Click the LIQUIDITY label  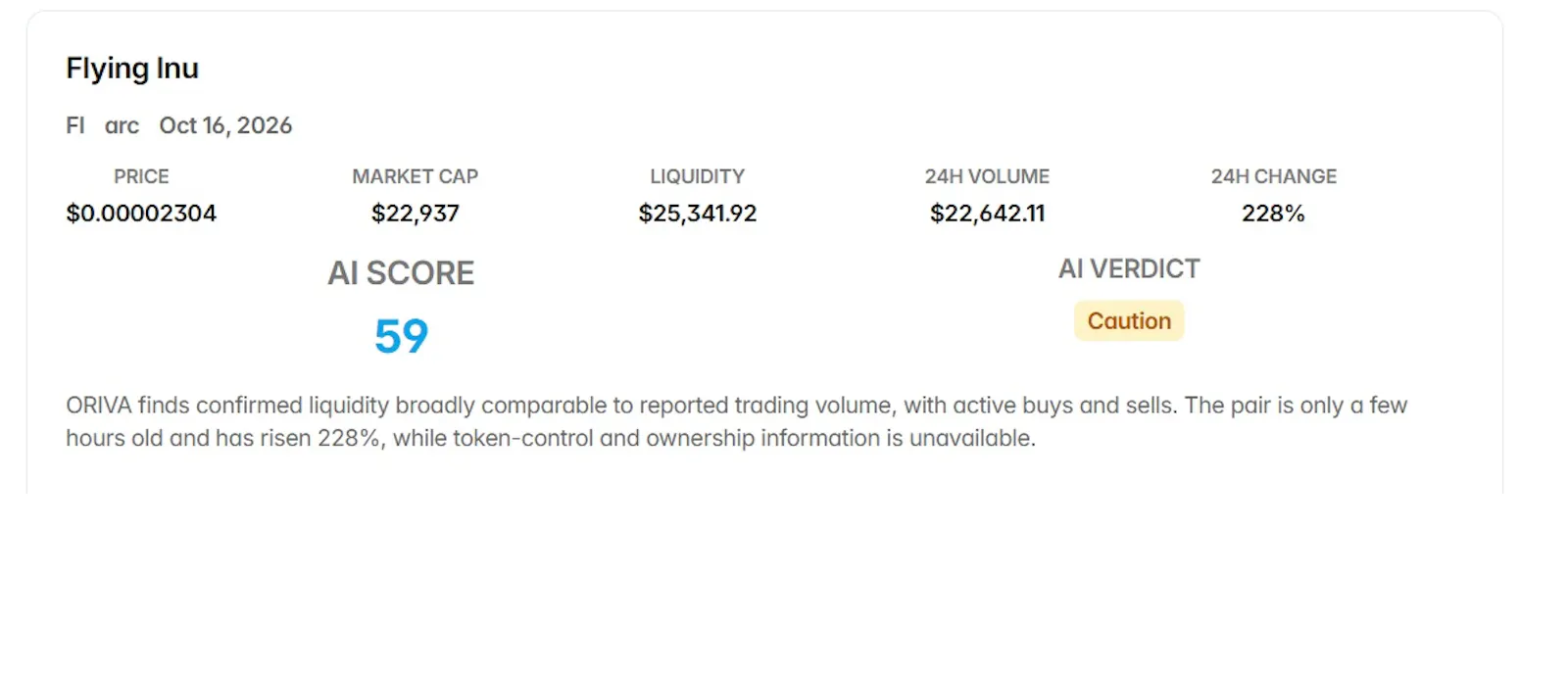pyautogui.click(x=698, y=176)
